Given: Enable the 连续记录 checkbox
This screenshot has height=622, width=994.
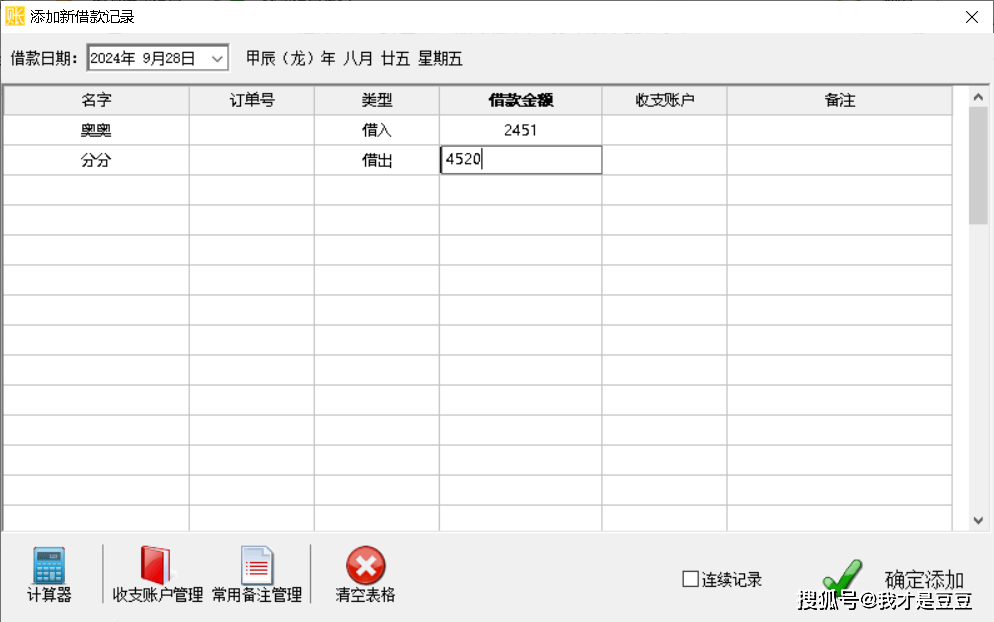Looking at the screenshot, I should point(690,579).
